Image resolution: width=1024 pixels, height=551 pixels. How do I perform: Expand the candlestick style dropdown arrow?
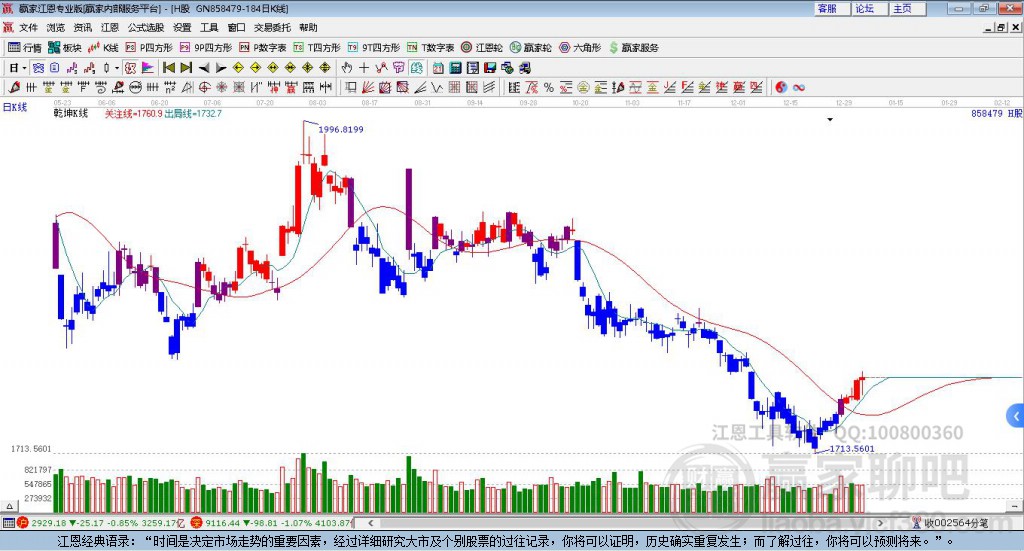coord(116,68)
